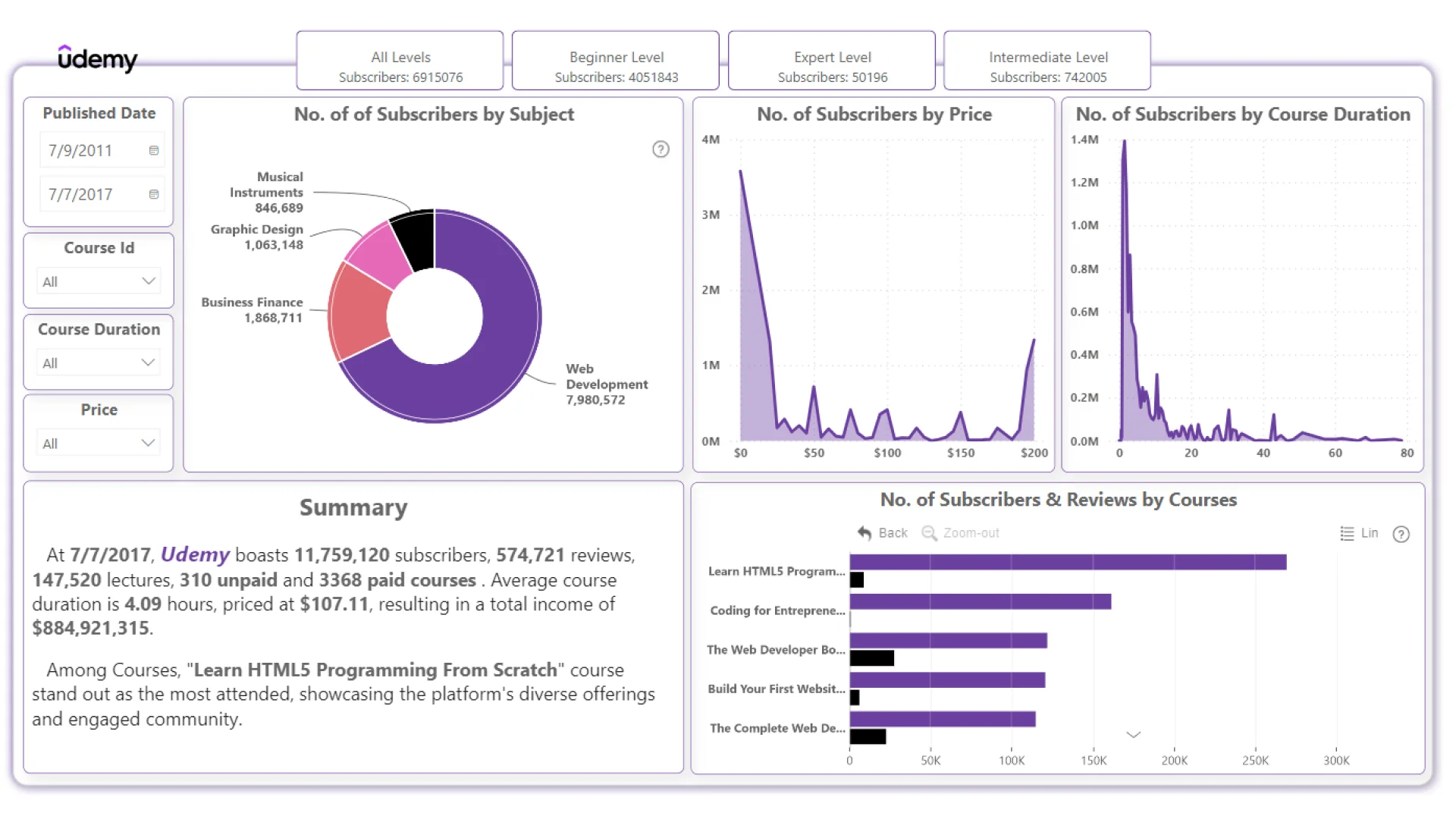This screenshot has width=1456, height=819.
Task: Select the Beginner Level card
Action: [x=616, y=61]
